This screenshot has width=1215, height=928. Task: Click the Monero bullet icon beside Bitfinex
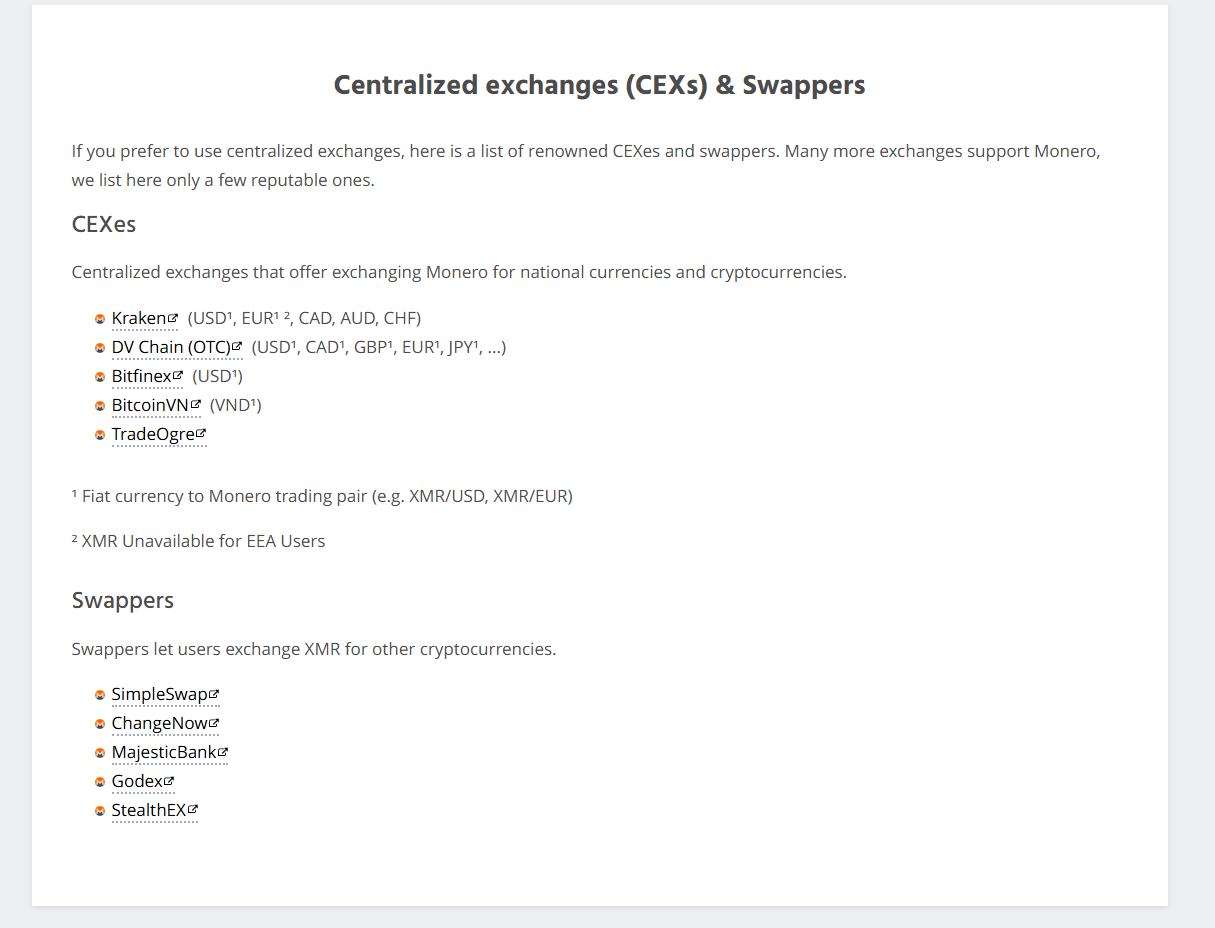100,377
